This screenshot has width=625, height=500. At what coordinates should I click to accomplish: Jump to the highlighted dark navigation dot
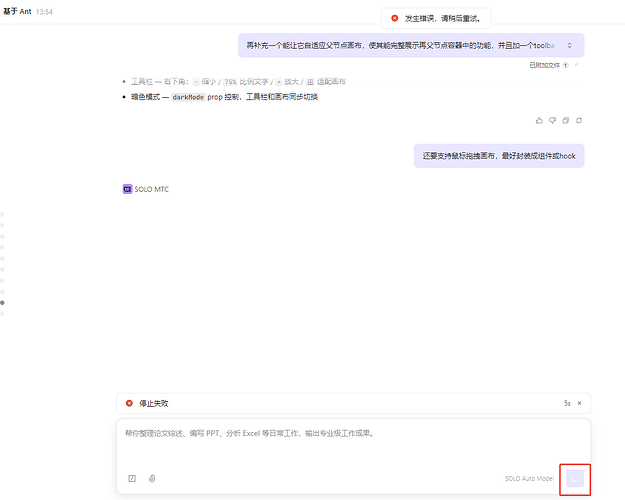[3, 302]
